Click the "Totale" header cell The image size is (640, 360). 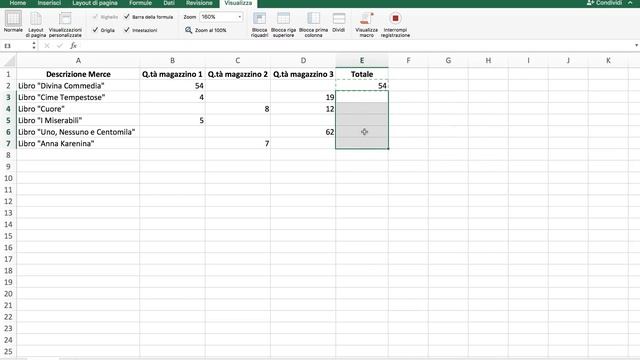pos(362,74)
